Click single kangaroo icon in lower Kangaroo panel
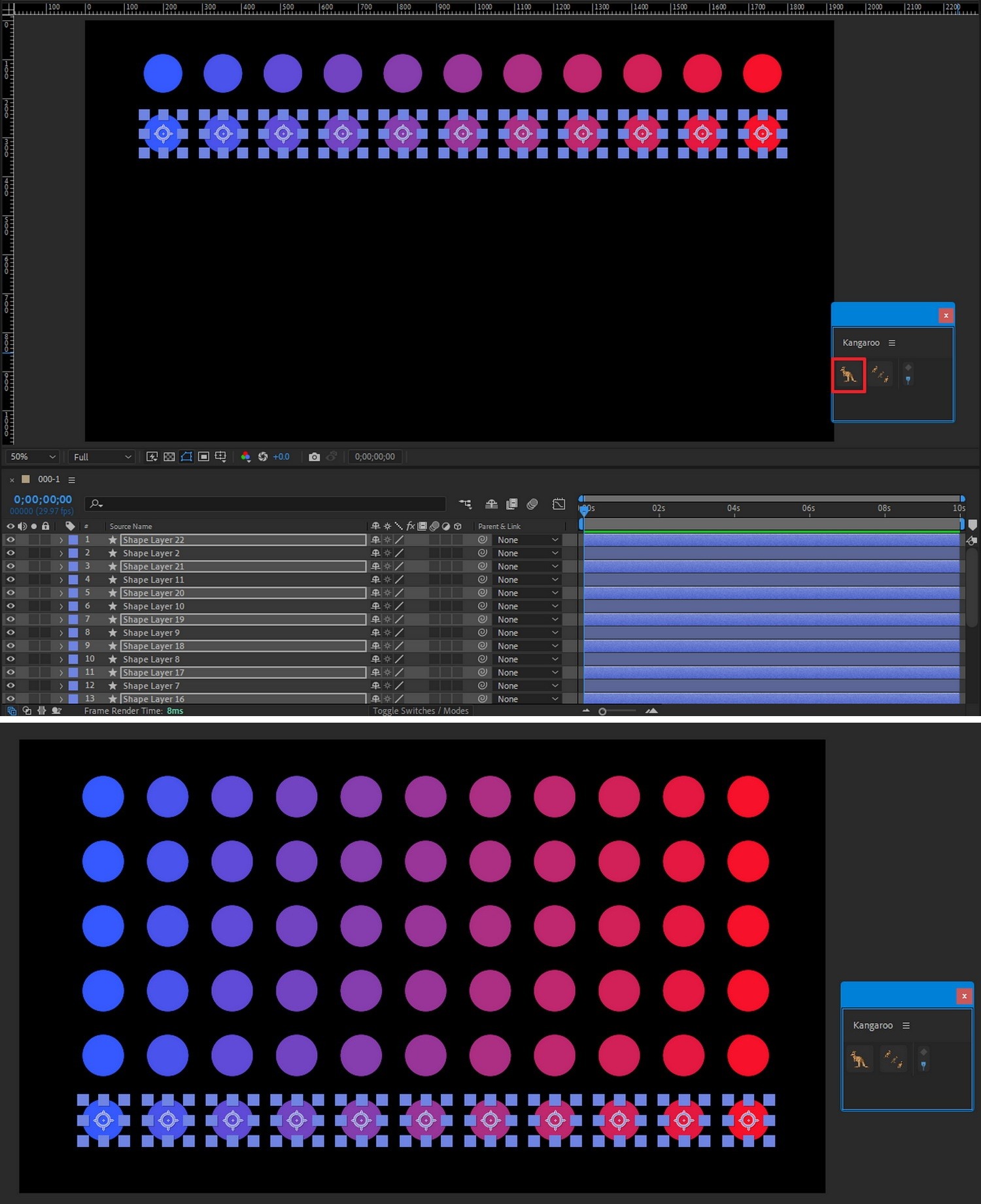This screenshot has width=981, height=1204. 859,1059
